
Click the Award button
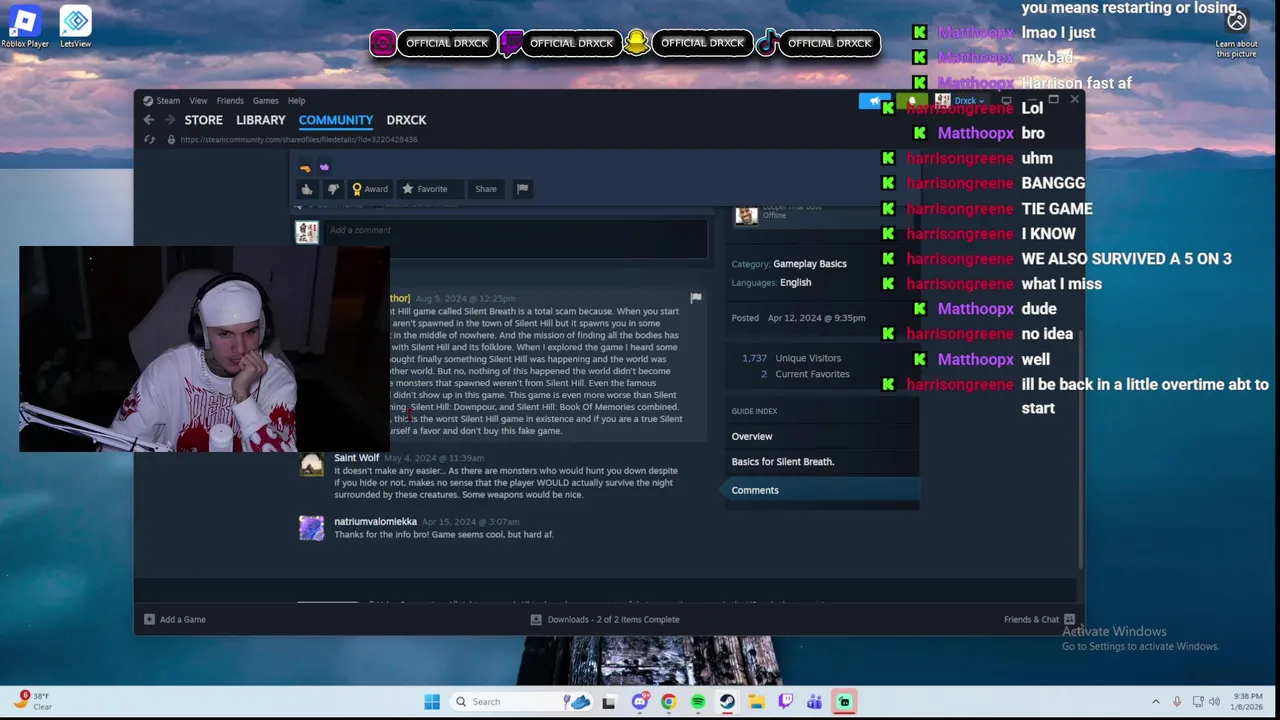pyautogui.click(x=370, y=189)
